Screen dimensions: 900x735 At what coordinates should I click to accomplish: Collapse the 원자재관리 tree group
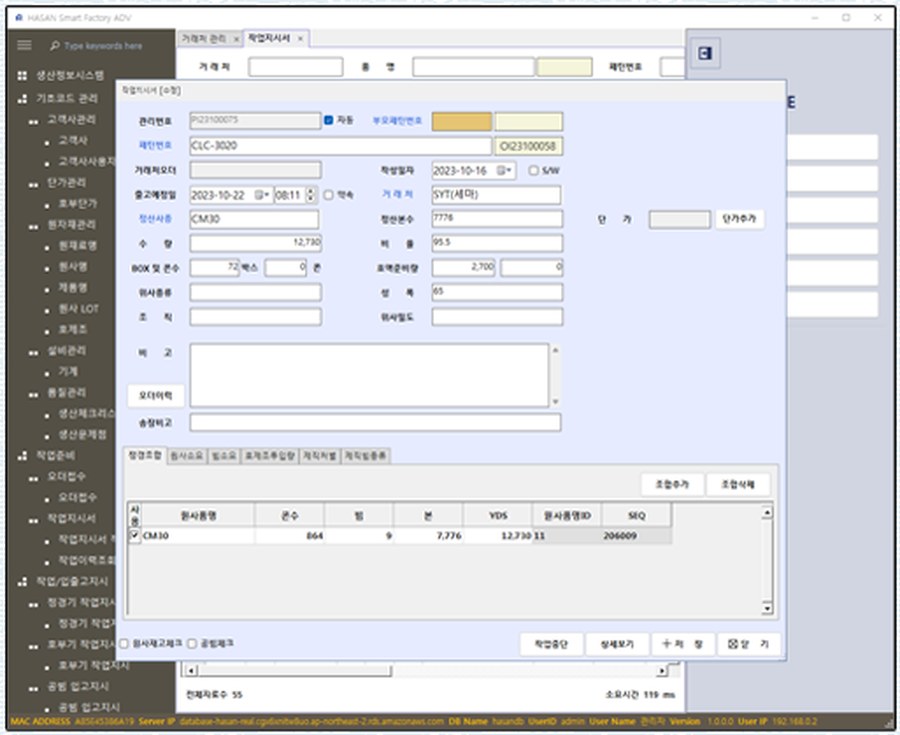[x=33, y=226]
